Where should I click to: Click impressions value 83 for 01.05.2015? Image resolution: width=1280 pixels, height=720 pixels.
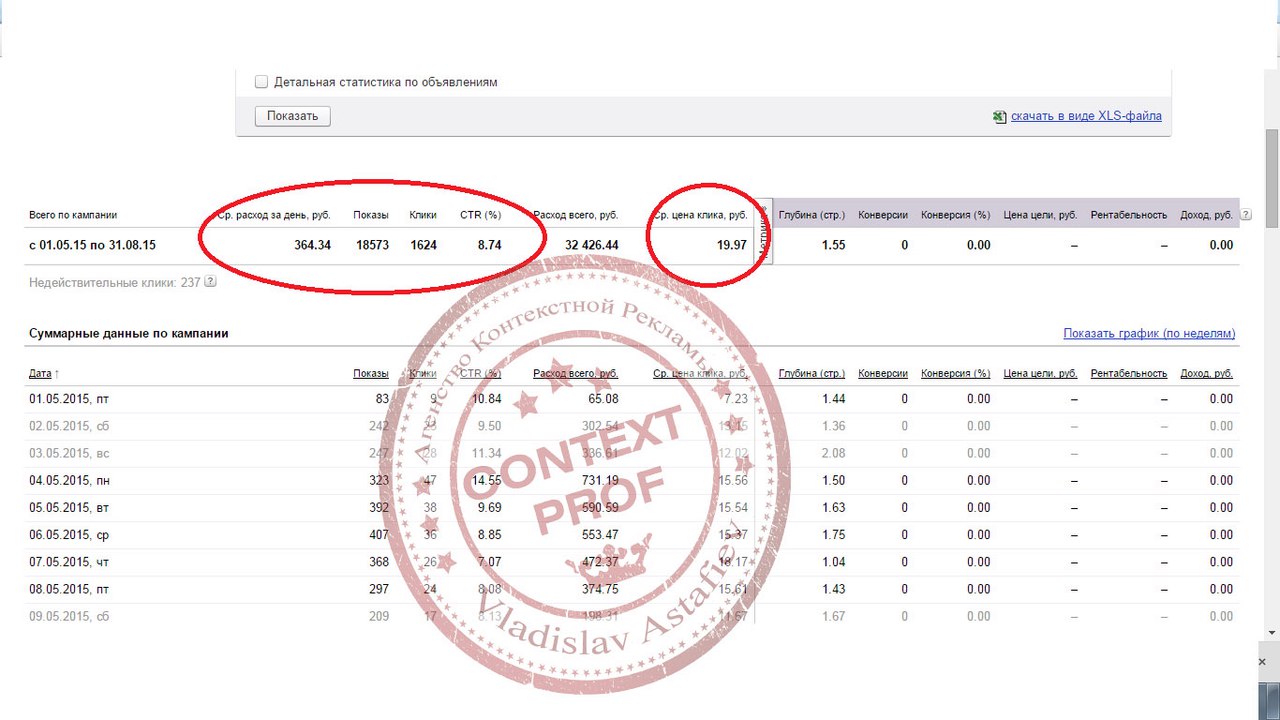pos(382,399)
